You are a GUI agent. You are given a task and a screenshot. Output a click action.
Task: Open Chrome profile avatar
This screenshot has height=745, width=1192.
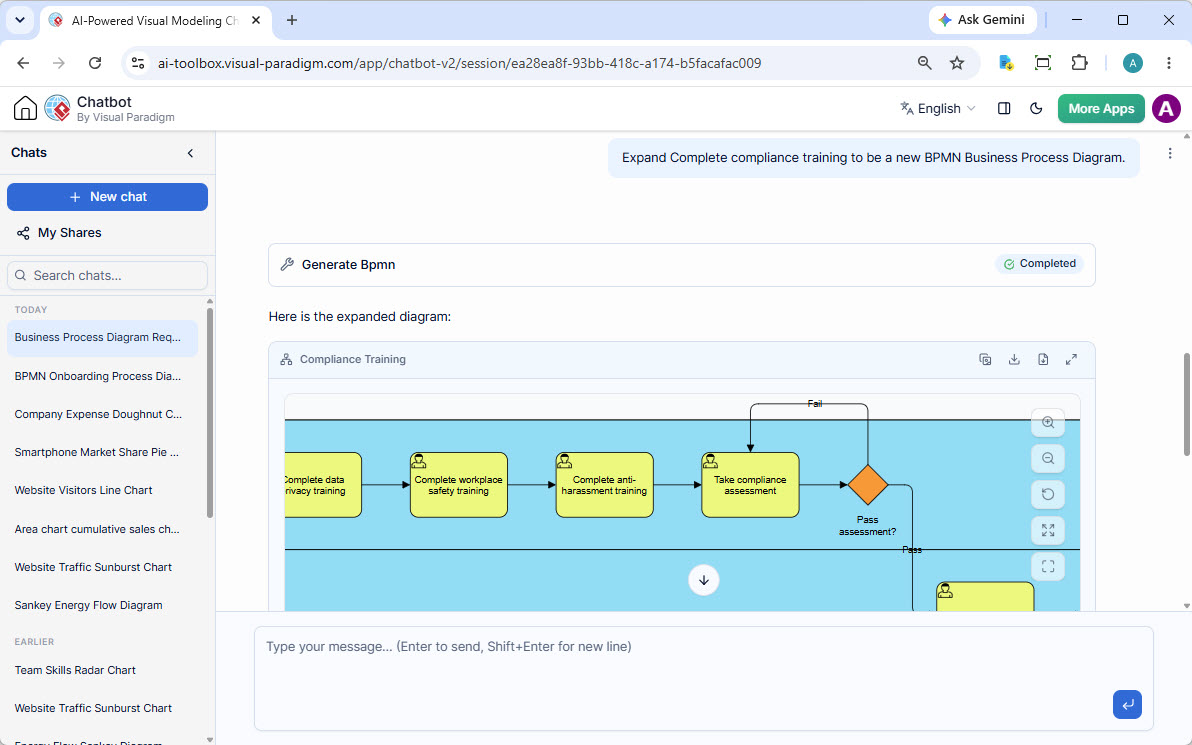pos(1133,63)
